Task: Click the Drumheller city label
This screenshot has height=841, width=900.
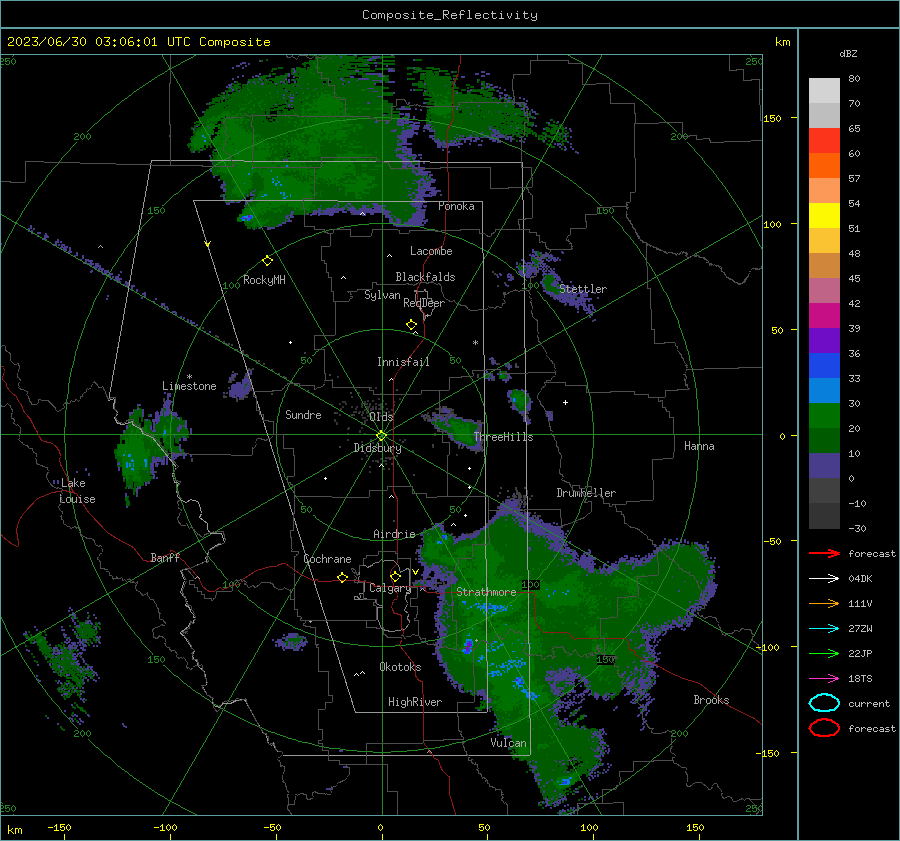Action: pos(586,493)
